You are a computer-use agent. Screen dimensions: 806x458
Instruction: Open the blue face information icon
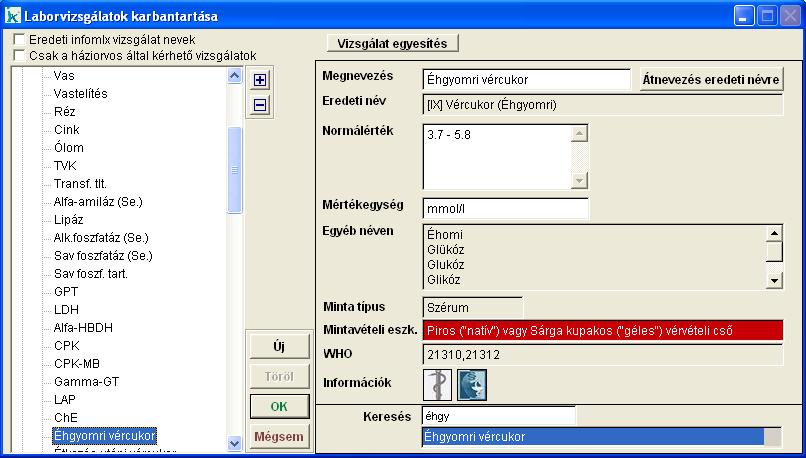pyautogui.click(x=471, y=385)
